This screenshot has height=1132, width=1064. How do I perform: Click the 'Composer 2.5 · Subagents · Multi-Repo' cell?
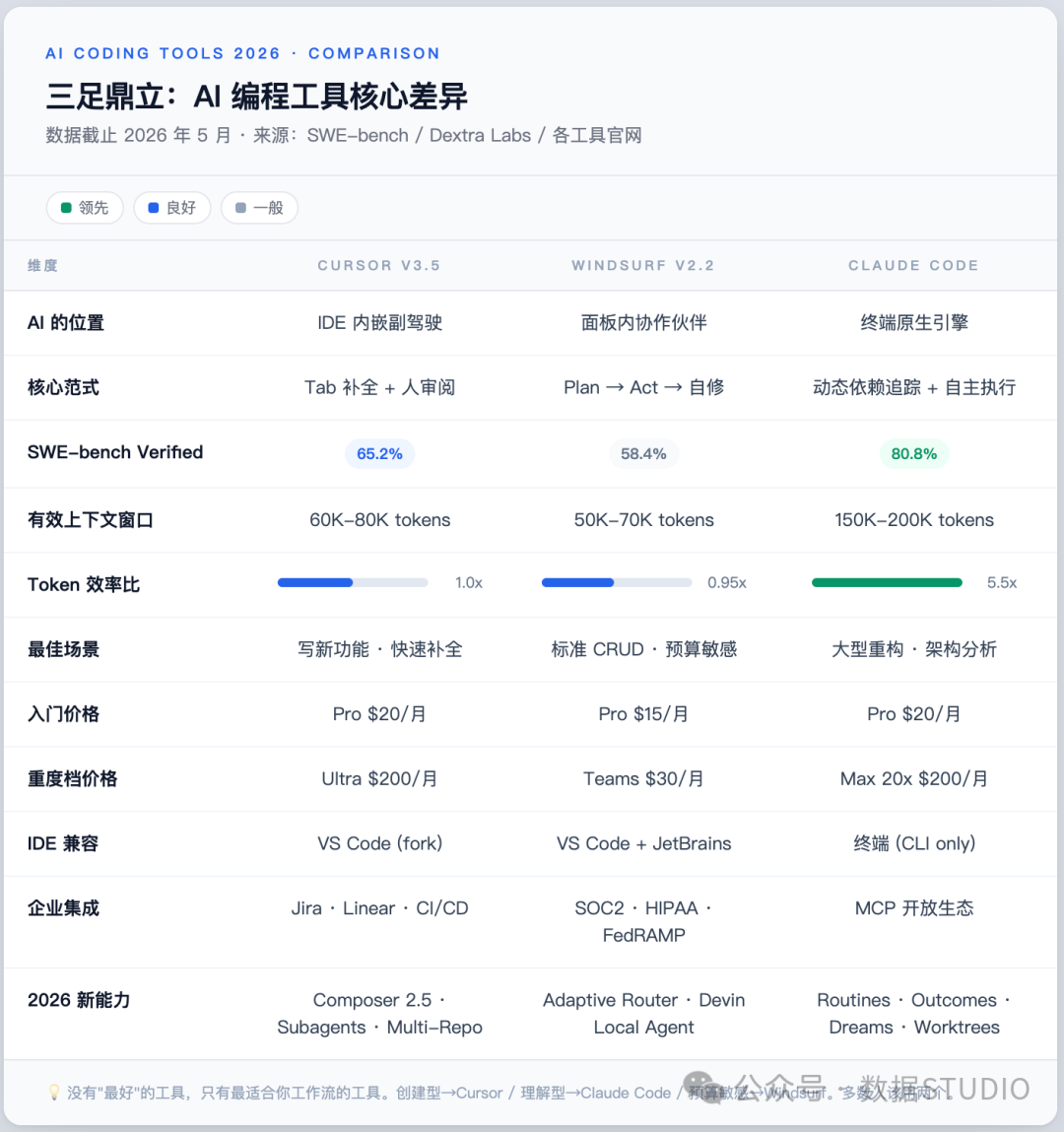(379, 1014)
